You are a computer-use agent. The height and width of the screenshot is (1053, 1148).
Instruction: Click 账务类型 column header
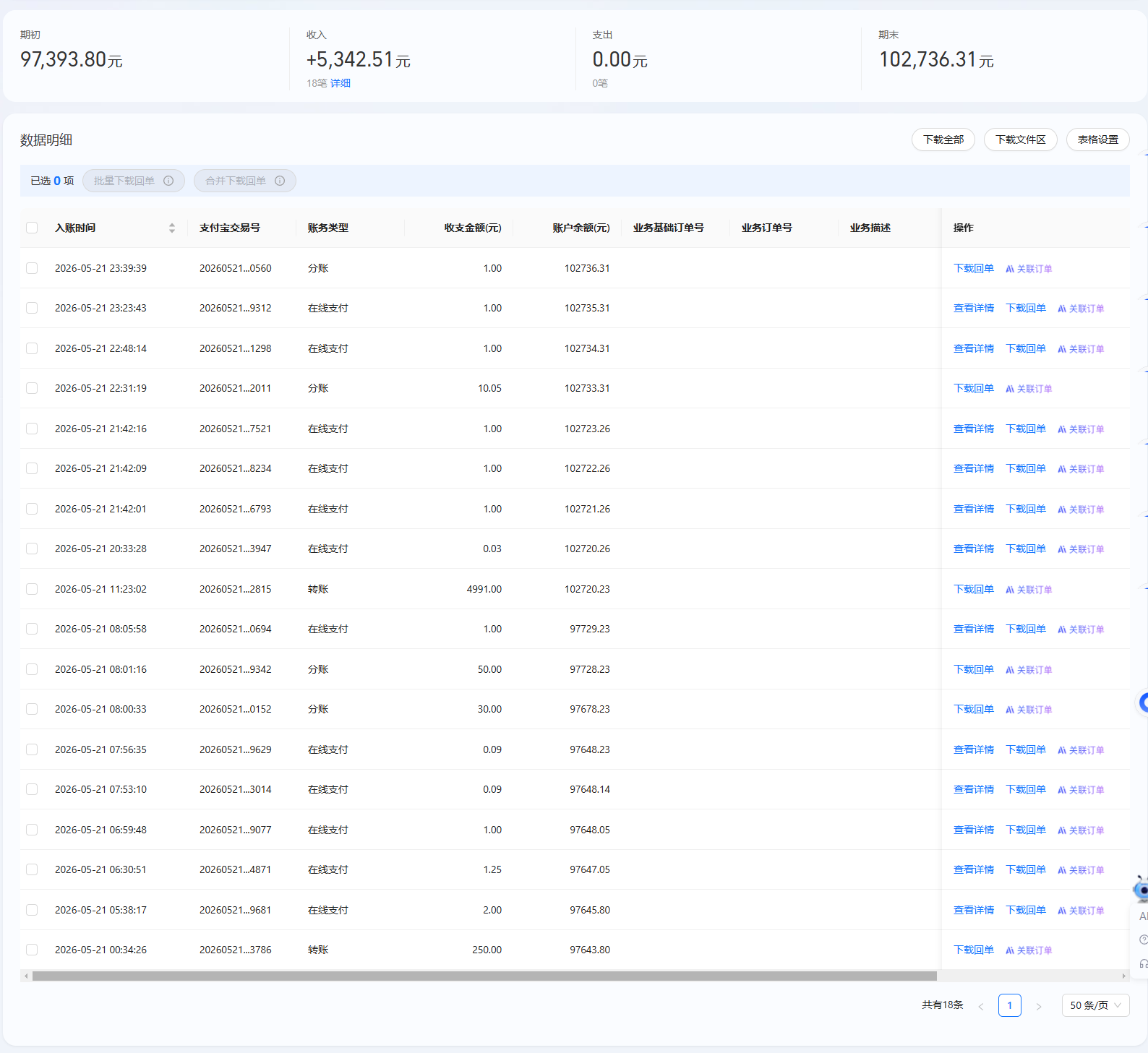[x=328, y=228]
